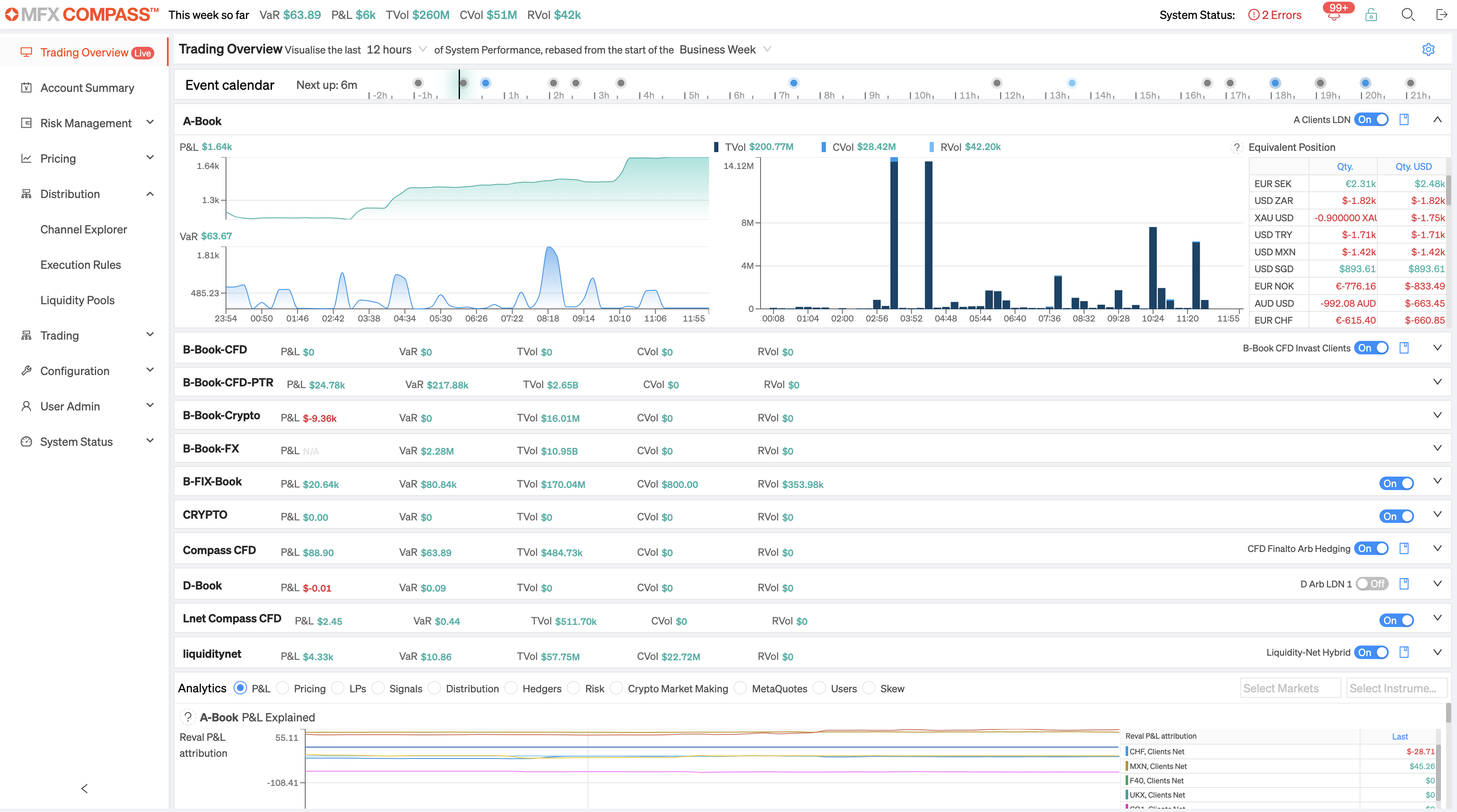Click event marker near 7h on calendar
The height and width of the screenshot is (812, 1457).
click(x=793, y=83)
